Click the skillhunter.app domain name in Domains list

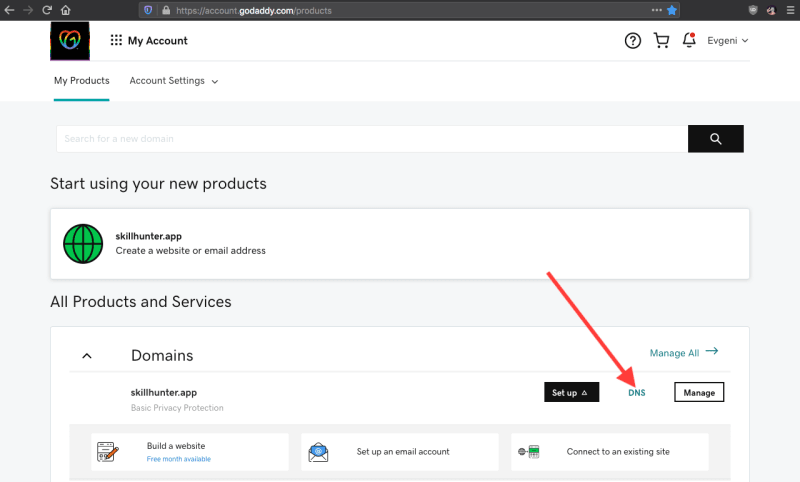click(164, 392)
